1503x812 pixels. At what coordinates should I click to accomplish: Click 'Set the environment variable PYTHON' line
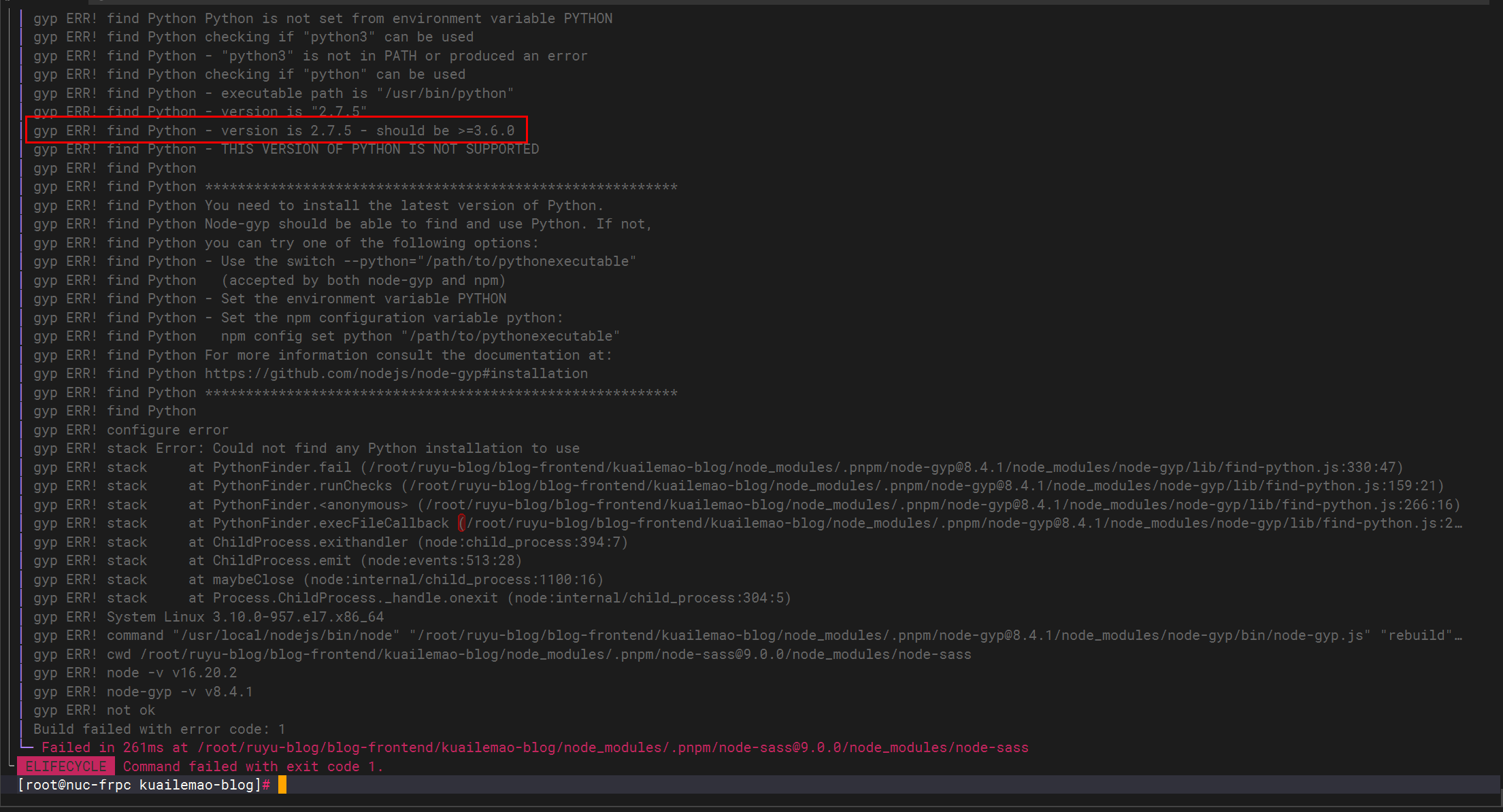[270, 299]
